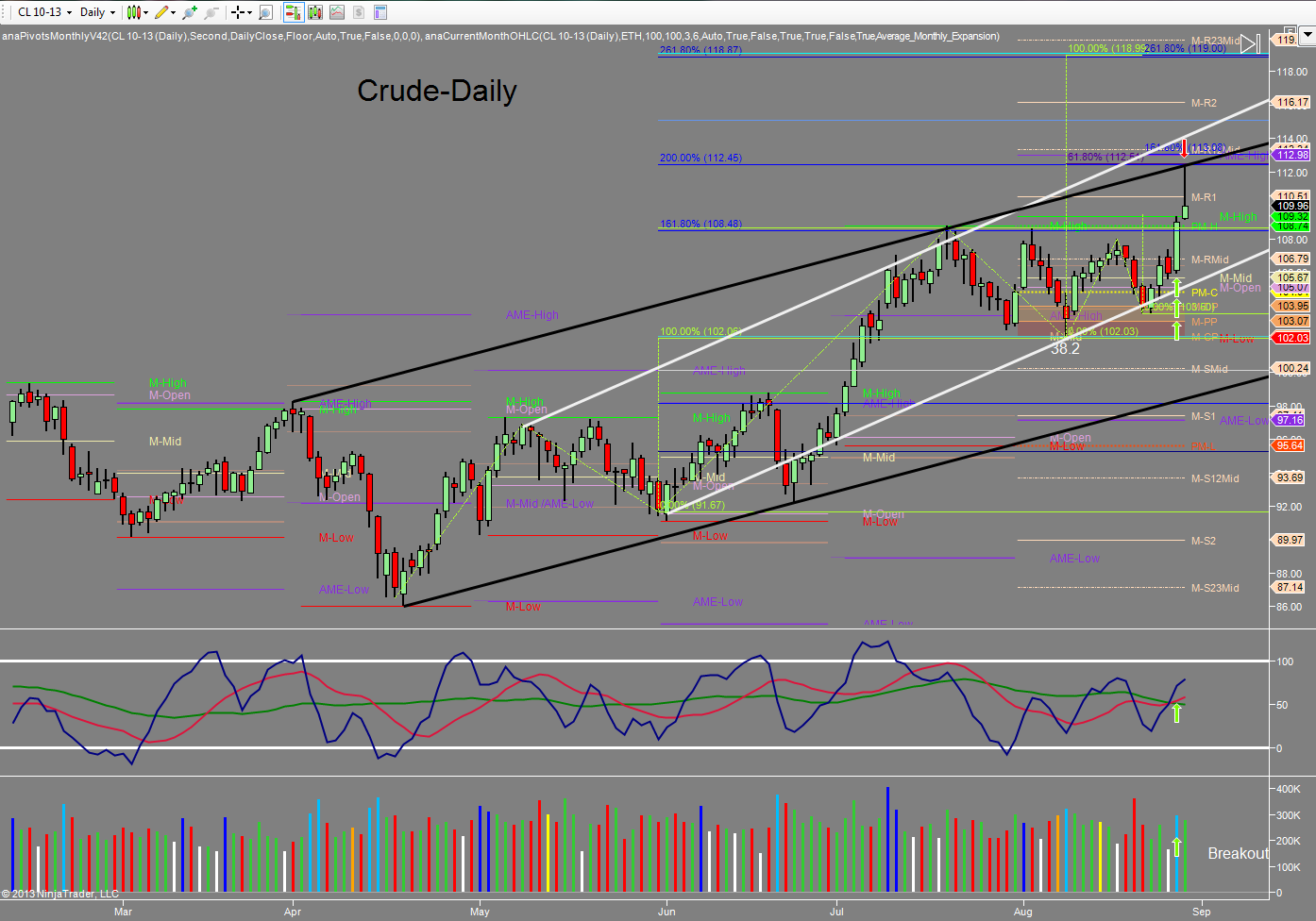Image resolution: width=1316 pixels, height=921 pixels.
Task: Open the Daily interval dropdown
Action: [98, 12]
